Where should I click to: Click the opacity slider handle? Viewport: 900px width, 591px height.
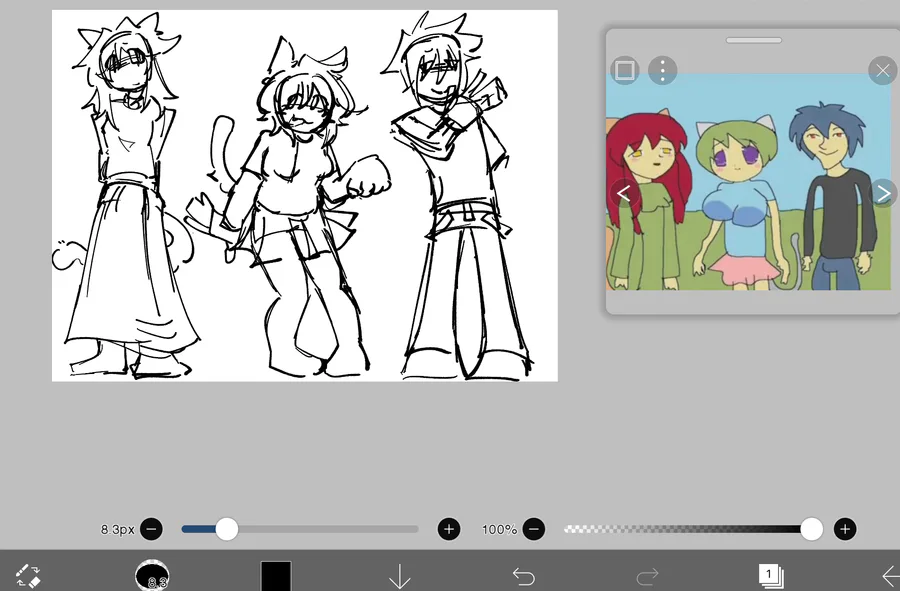pos(812,529)
